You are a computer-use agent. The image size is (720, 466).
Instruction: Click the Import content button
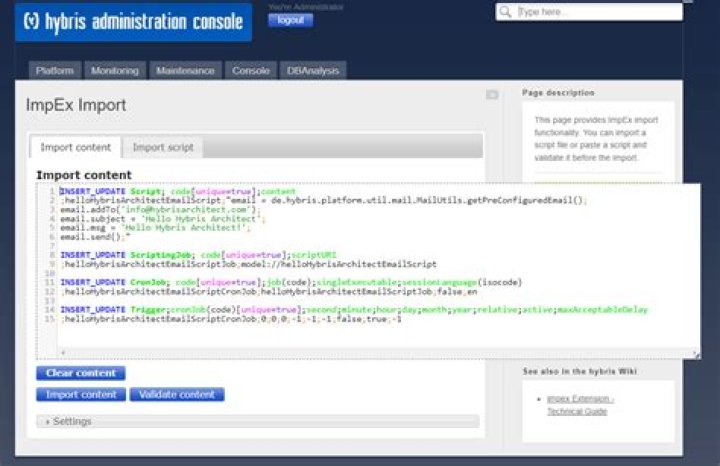81,394
